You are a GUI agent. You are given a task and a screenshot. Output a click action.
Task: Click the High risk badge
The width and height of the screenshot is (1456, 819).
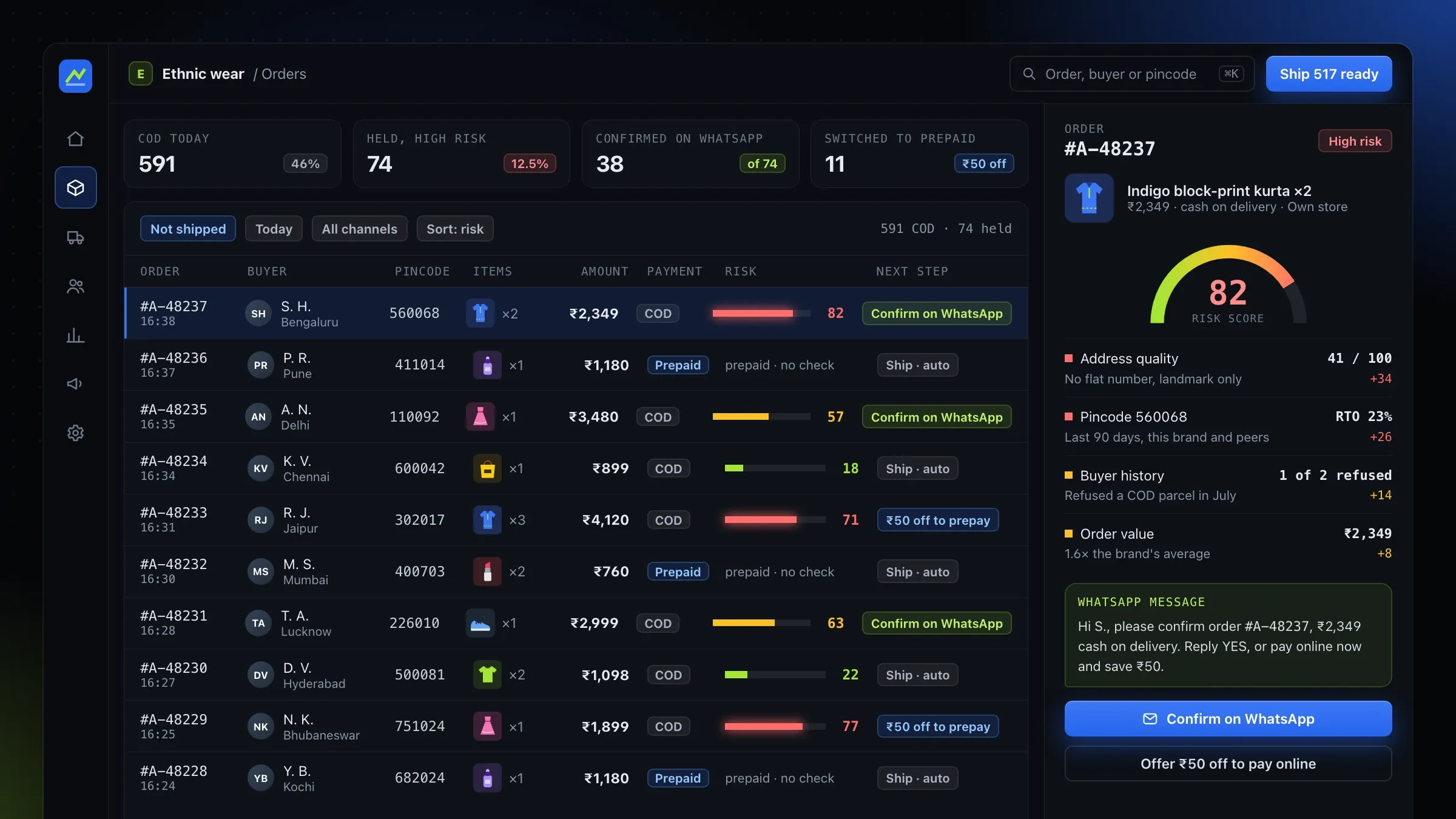point(1355,141)
